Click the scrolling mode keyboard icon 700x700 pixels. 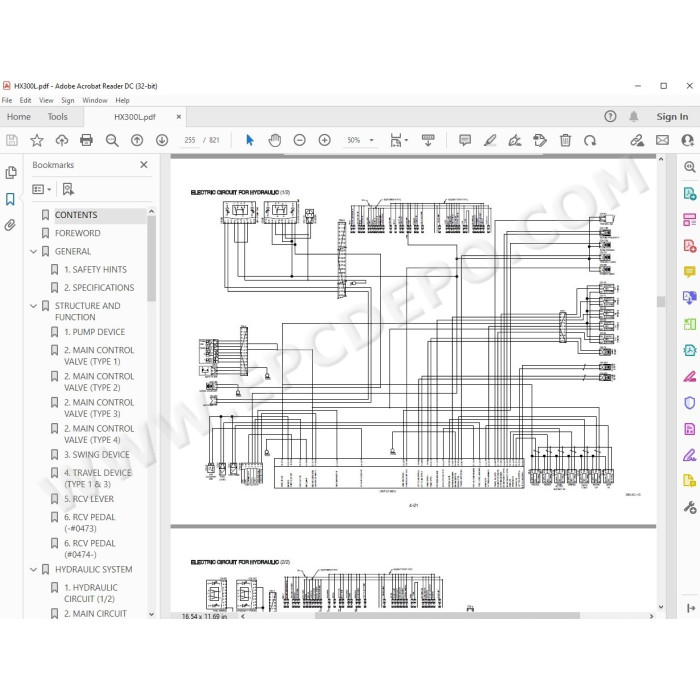[428, 141]
